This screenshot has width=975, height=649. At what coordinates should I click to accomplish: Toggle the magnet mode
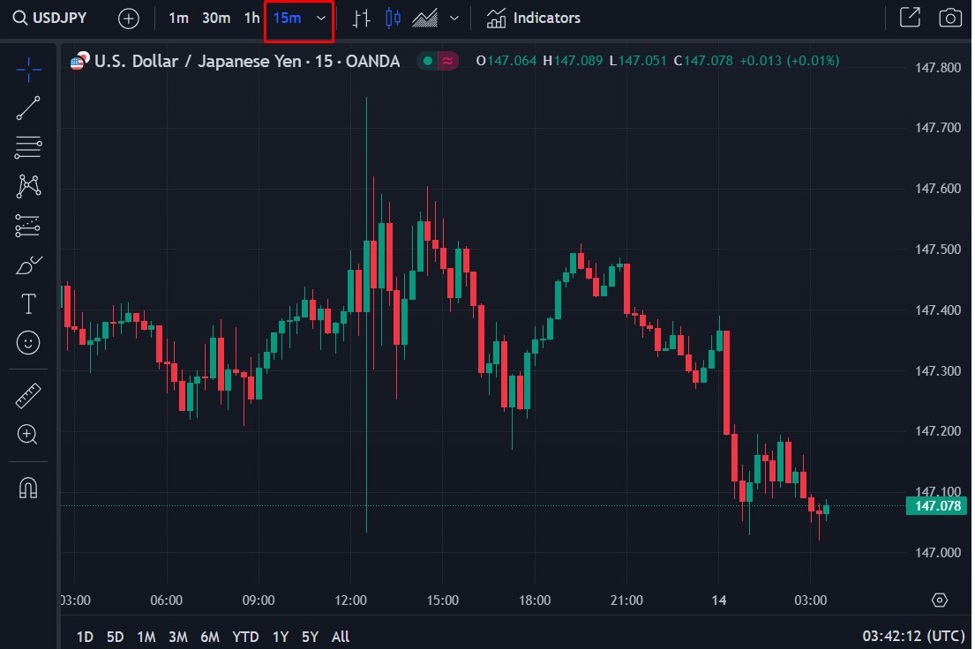28,487
